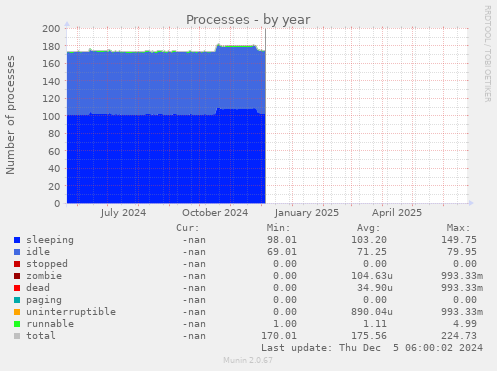497x371 pixels.
Task: Click total min value 170.01
Action: pyautogui.click(x=279, y=336)
